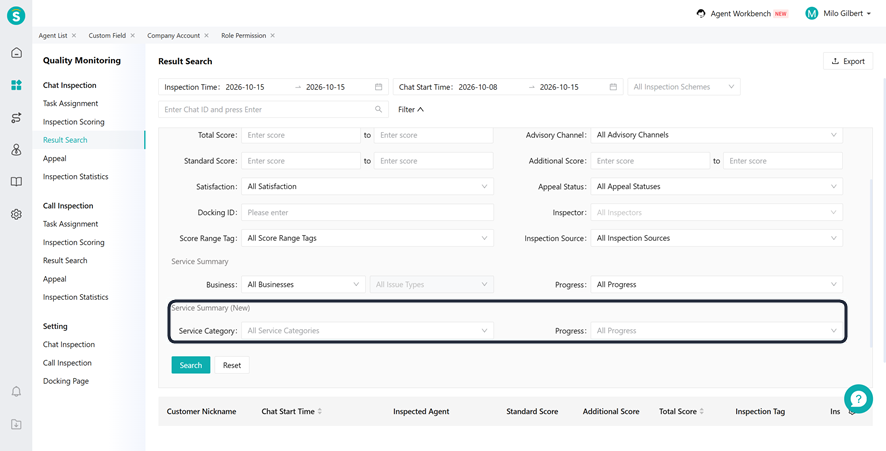Image resolution: width=886 pixels, height=451 pixels.
Task: Open Call Inspection Result Search
Action: [65, 261]
